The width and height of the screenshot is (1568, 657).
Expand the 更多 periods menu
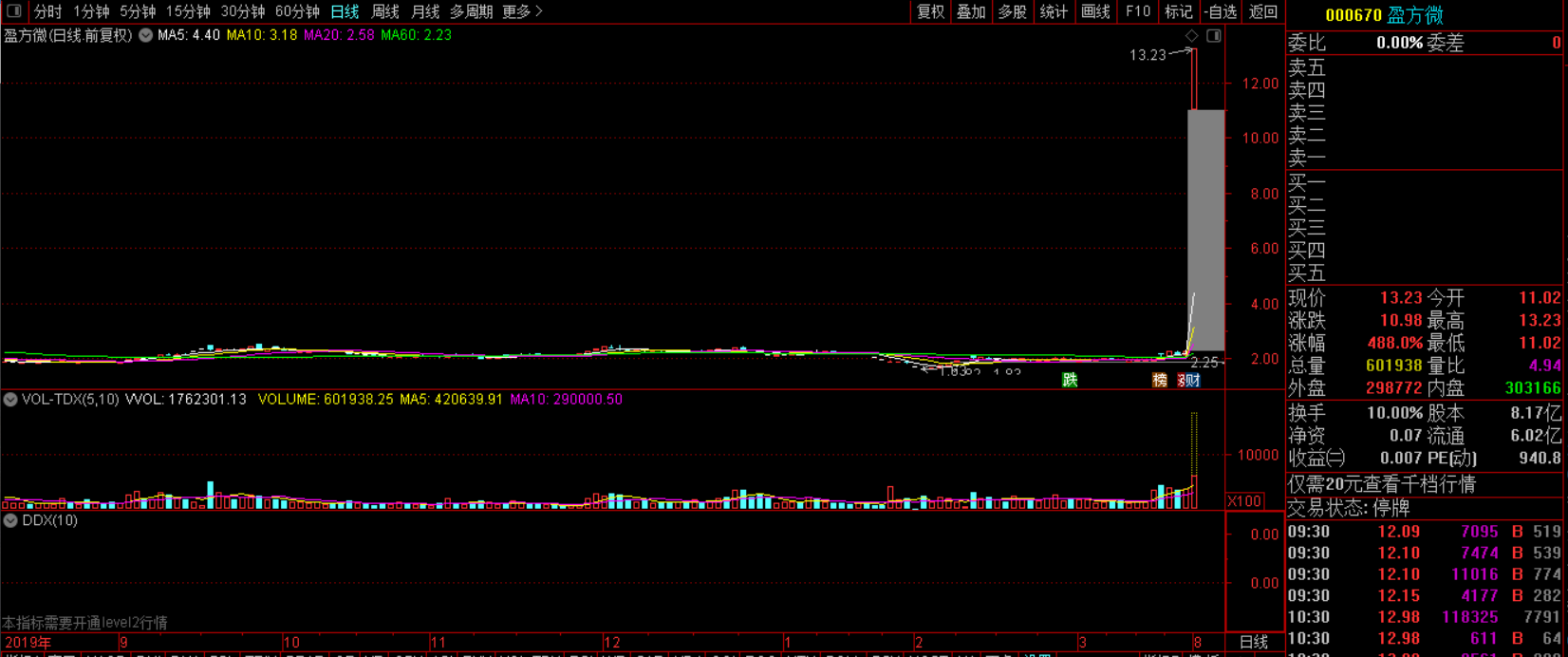pos(522,12)
